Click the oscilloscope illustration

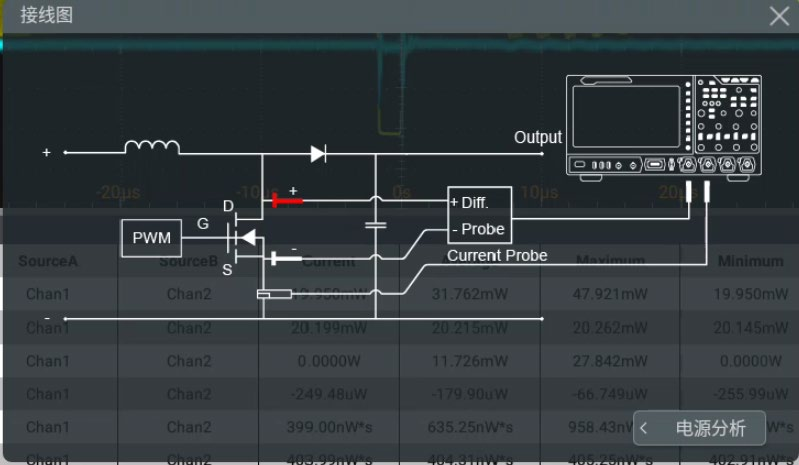coord(664,128)
